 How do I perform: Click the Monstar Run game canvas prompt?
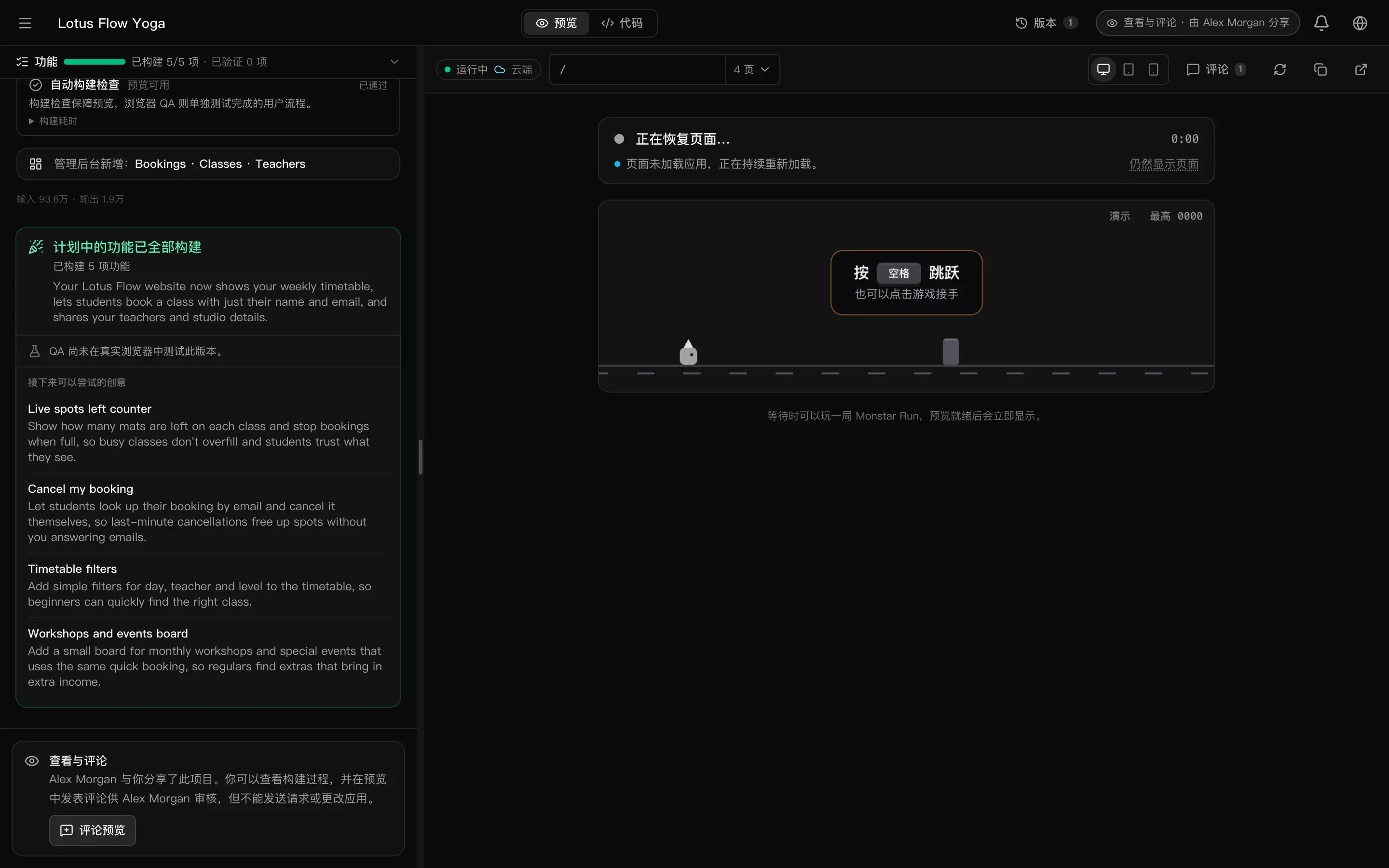tap(906, 283)
